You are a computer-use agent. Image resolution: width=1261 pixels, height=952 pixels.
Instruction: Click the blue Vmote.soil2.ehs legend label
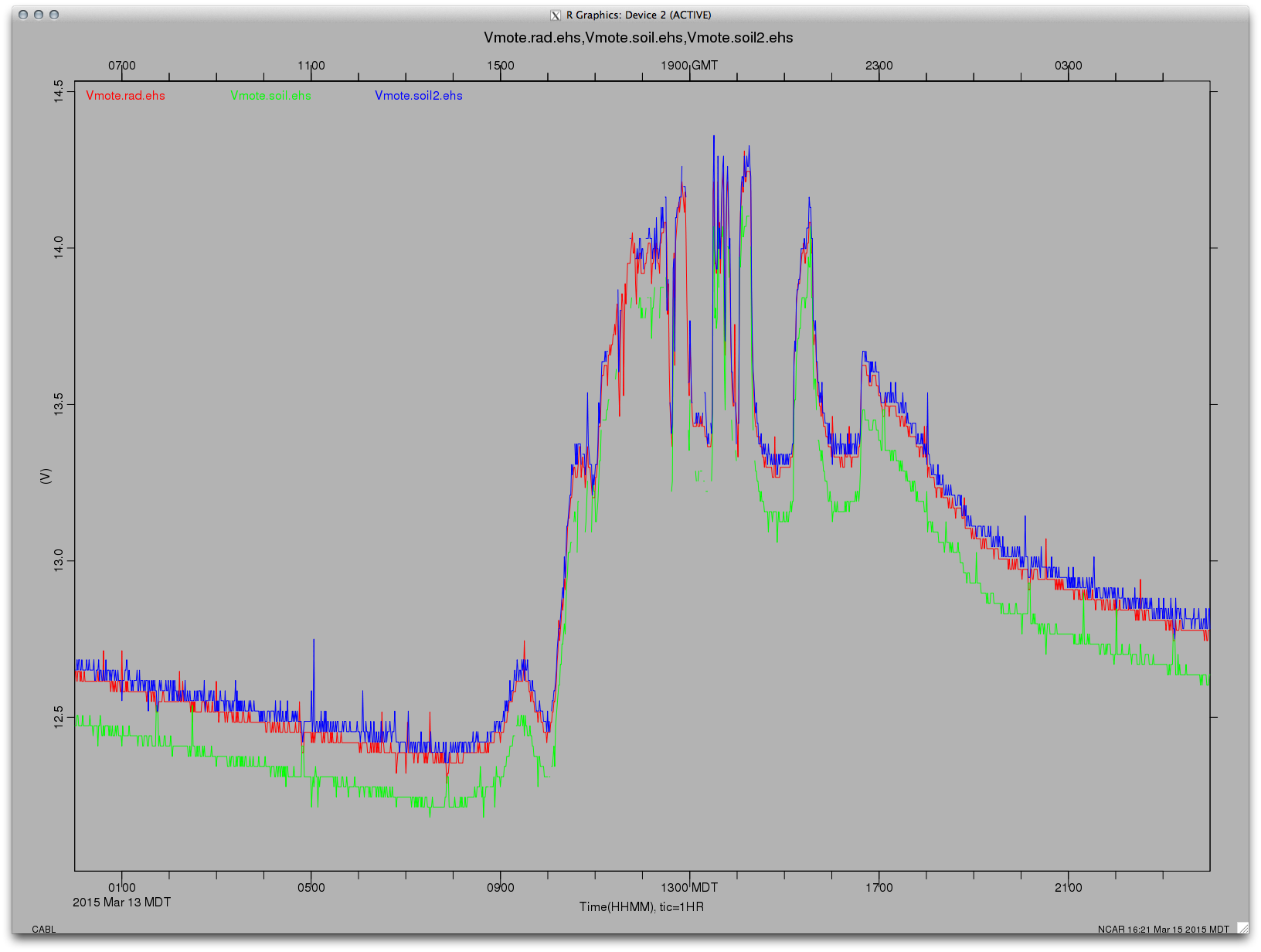point(418,96)
